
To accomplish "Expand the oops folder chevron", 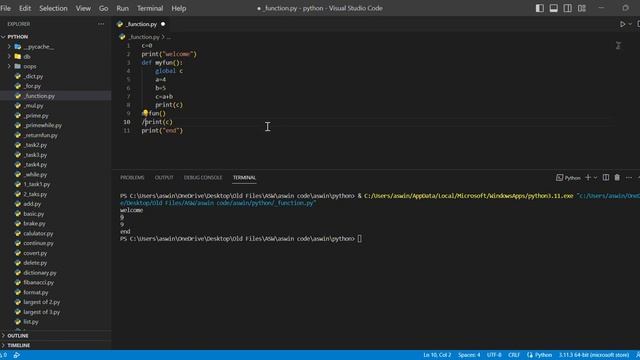I will [9, 66].
